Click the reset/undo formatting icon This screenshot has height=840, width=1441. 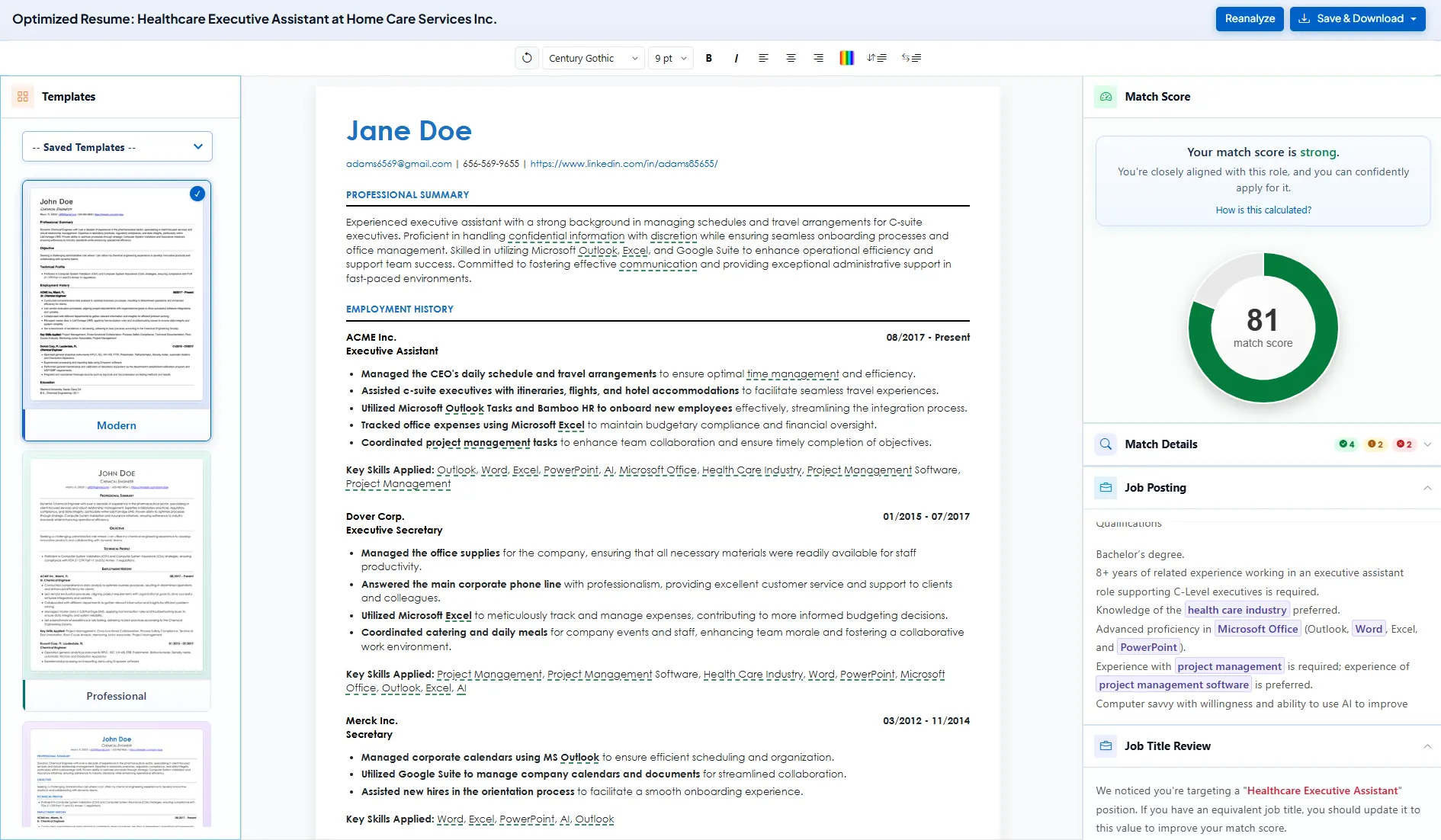pos(527,58)
